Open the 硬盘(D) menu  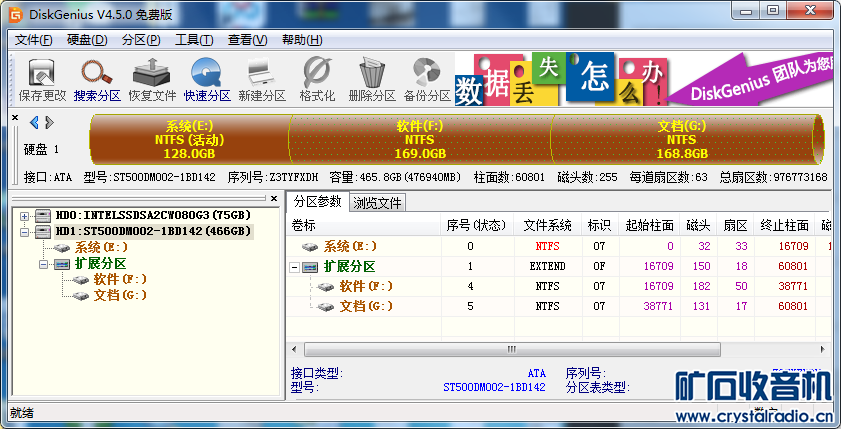(x=87, y=40)
